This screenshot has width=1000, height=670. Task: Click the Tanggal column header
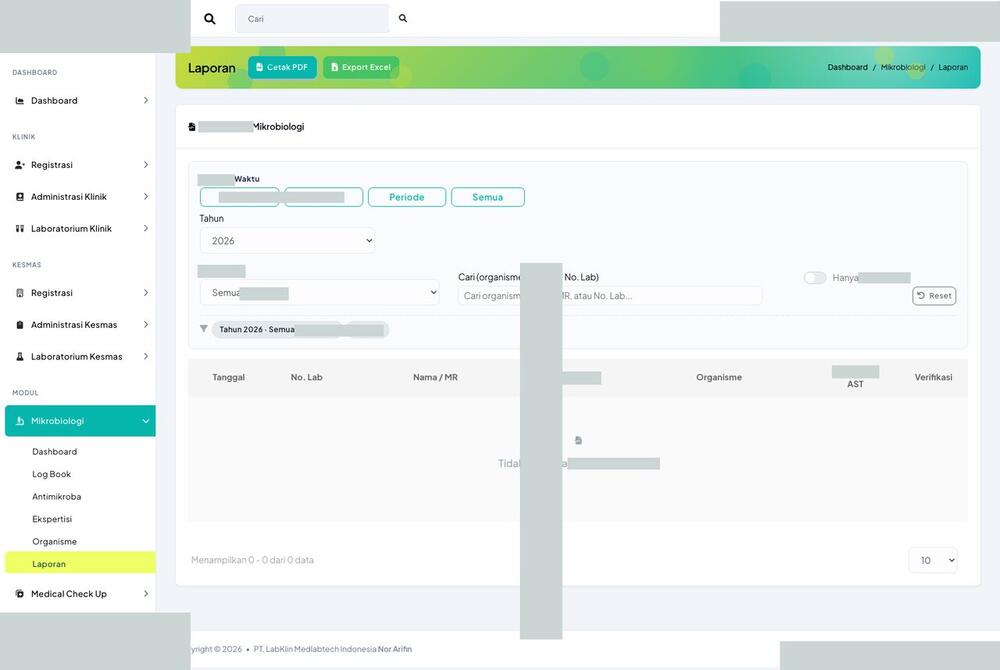[228, 377]
